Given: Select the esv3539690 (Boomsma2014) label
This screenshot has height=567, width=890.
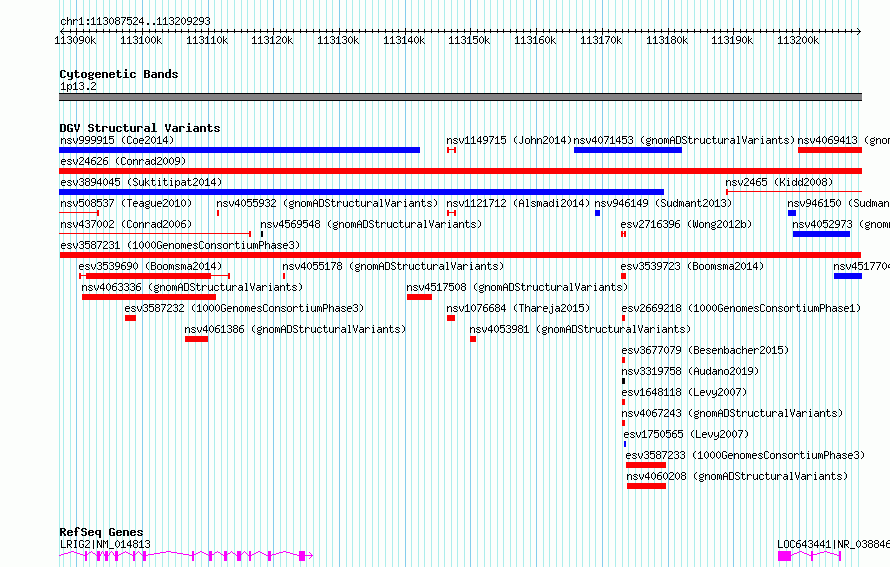Looking at the screenshot, I should point(150,266).
